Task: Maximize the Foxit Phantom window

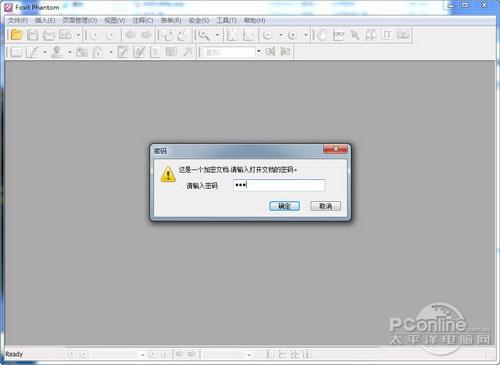Action: coord(465,5)
